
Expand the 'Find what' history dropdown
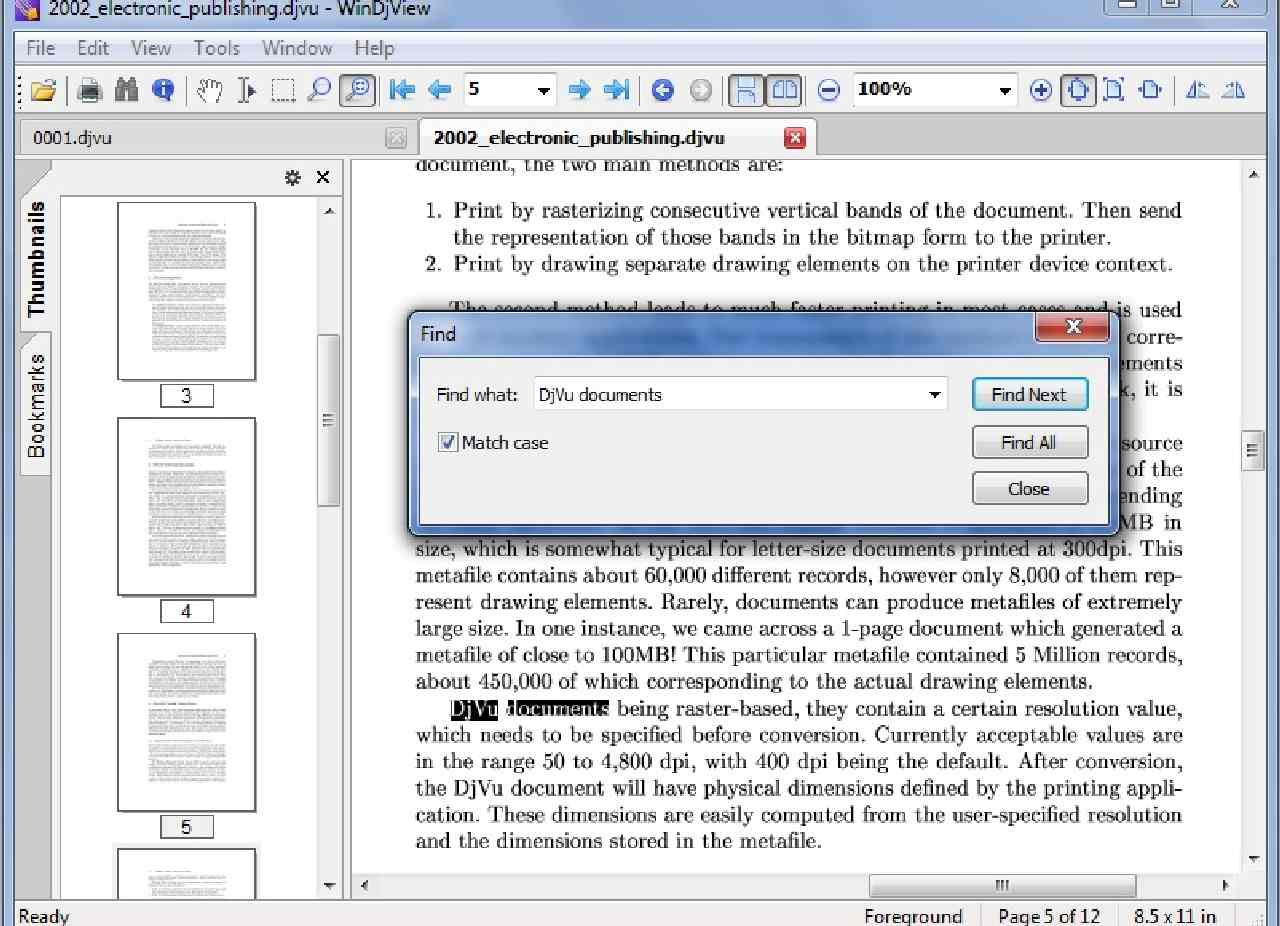coord(935,394)
